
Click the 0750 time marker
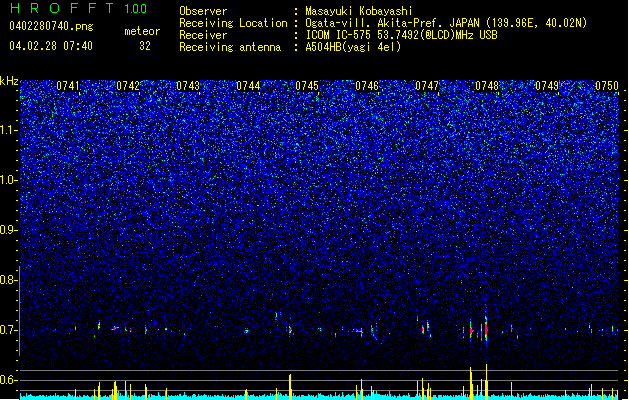pos(607,86)
